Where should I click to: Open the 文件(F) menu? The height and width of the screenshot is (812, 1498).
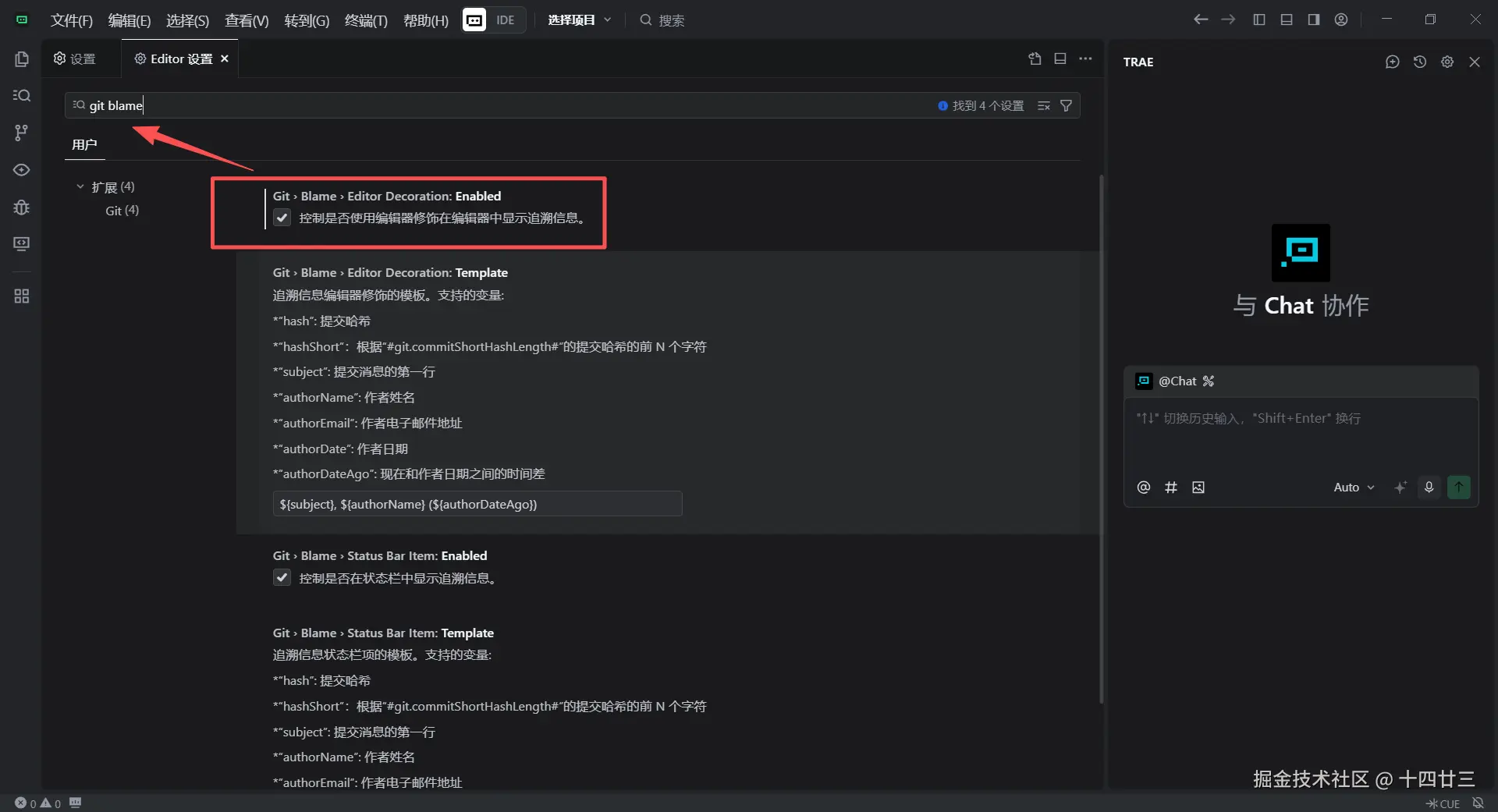click(x=72, y=20)
